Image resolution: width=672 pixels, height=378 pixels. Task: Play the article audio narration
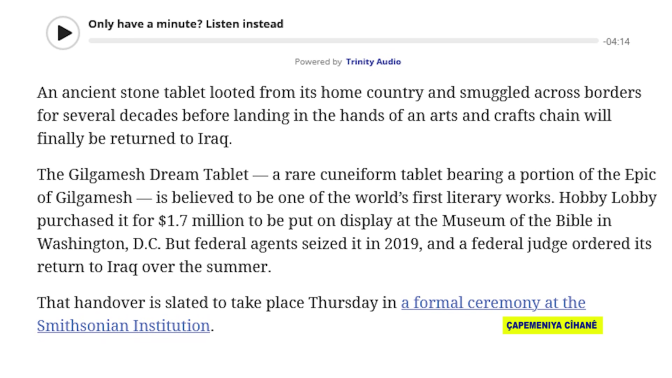[x=63, y=33]
